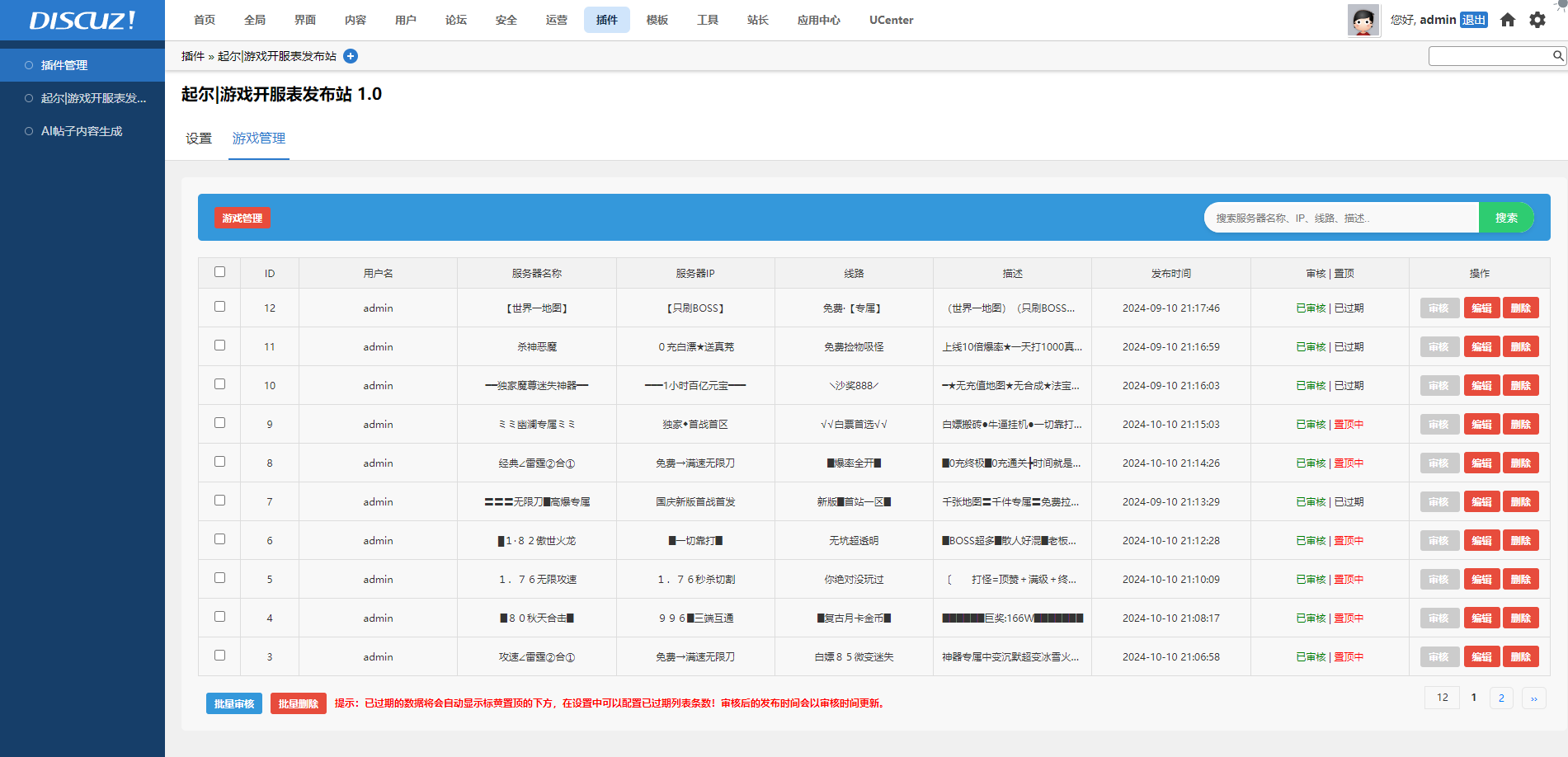Image resolution: width=1568 pixels, height=757 pixels.
Task: Click the 批量删除 button
Action: pos(299,703)
